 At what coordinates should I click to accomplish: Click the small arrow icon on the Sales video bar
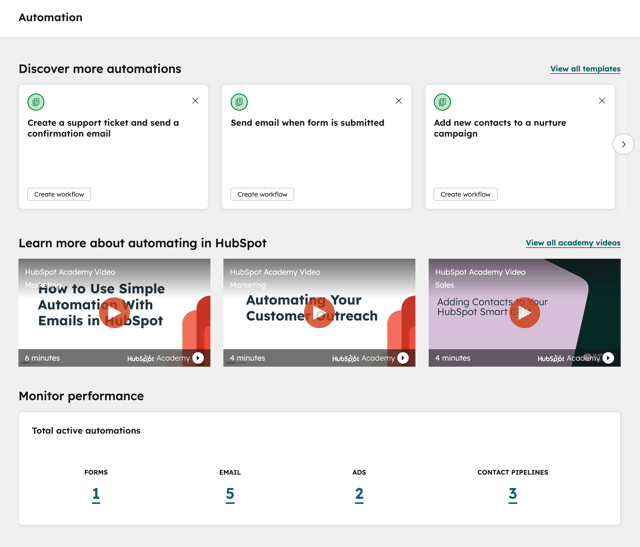tap(608, 358)
